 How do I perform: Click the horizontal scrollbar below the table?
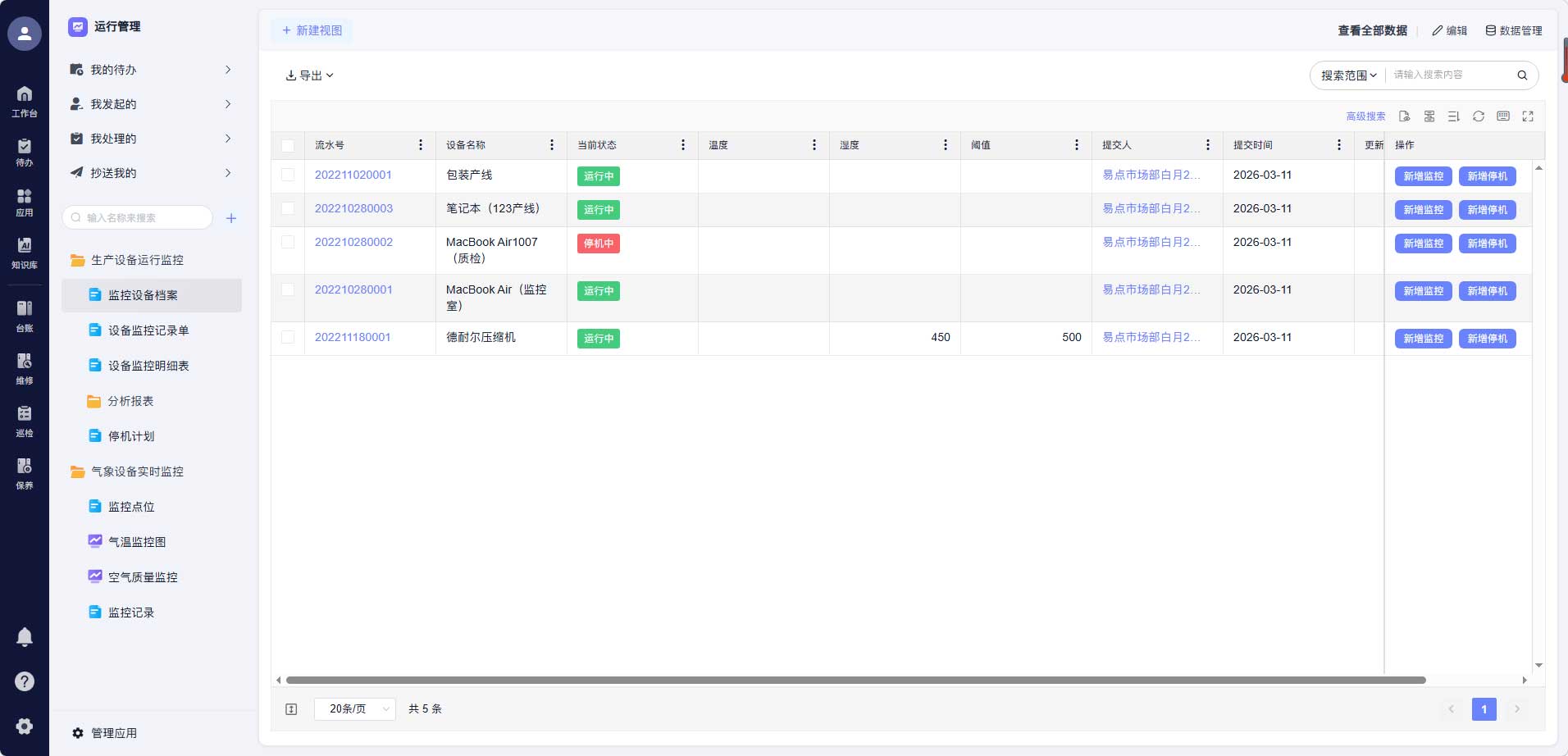coord(855,680)
